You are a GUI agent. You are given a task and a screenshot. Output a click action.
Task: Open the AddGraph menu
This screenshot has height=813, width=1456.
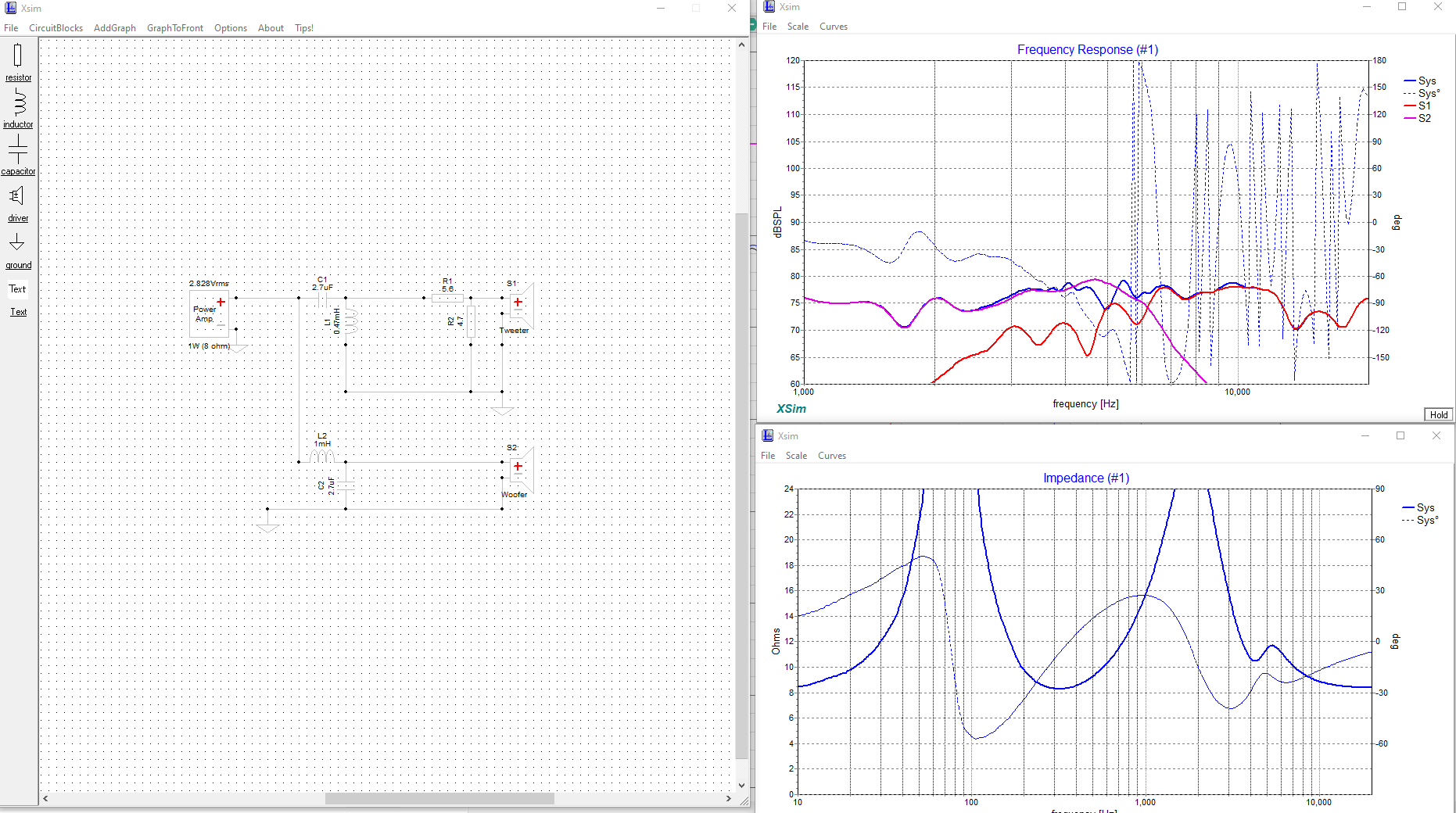point(115,28)
